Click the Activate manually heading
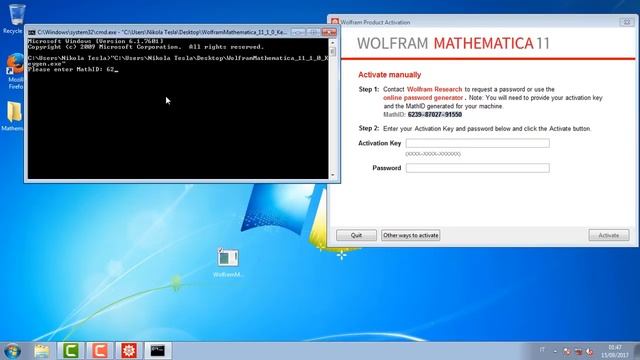The image size is (640, 360). click(389, 75)
